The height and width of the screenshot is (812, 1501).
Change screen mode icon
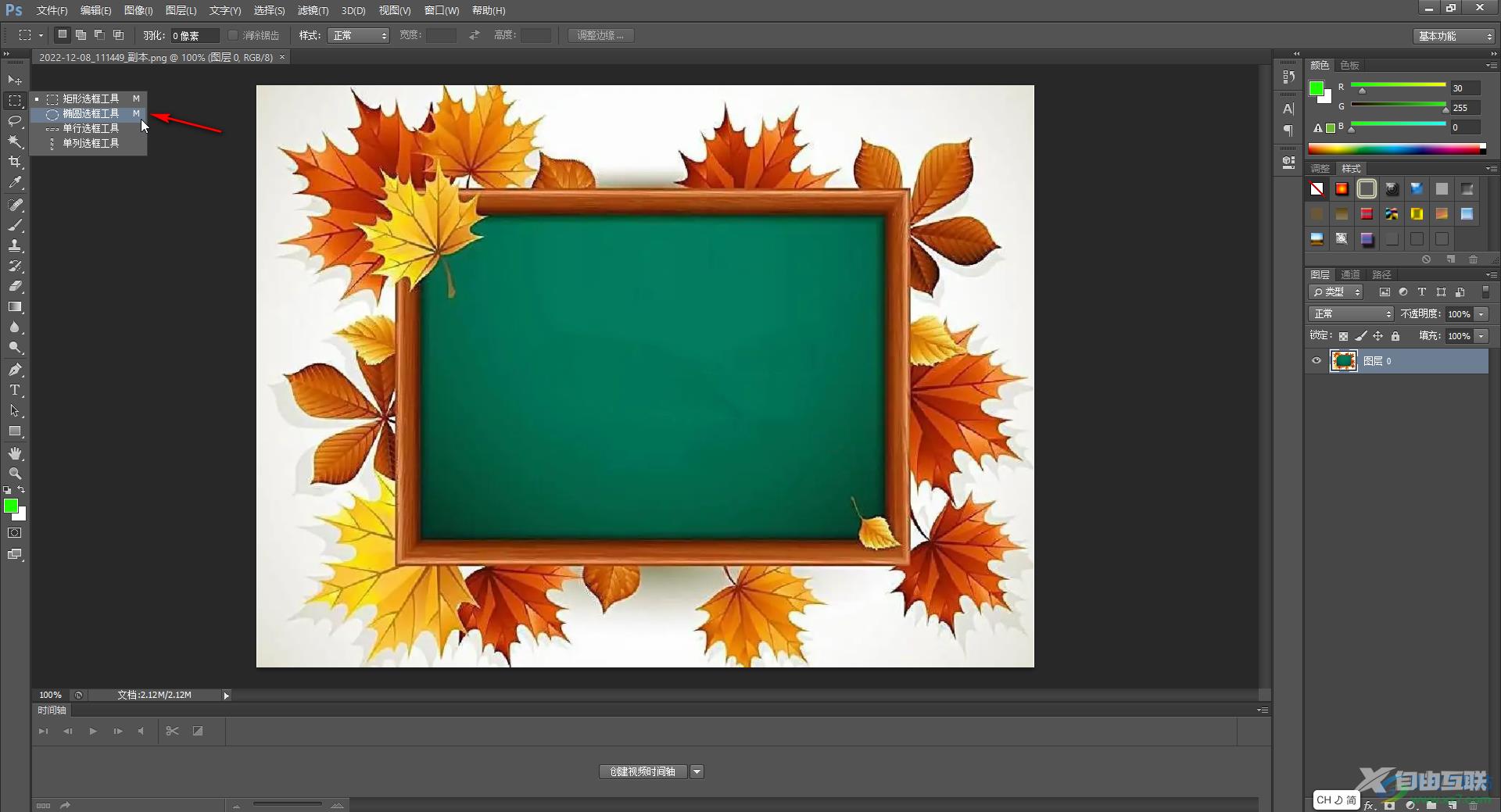(15, 554)
